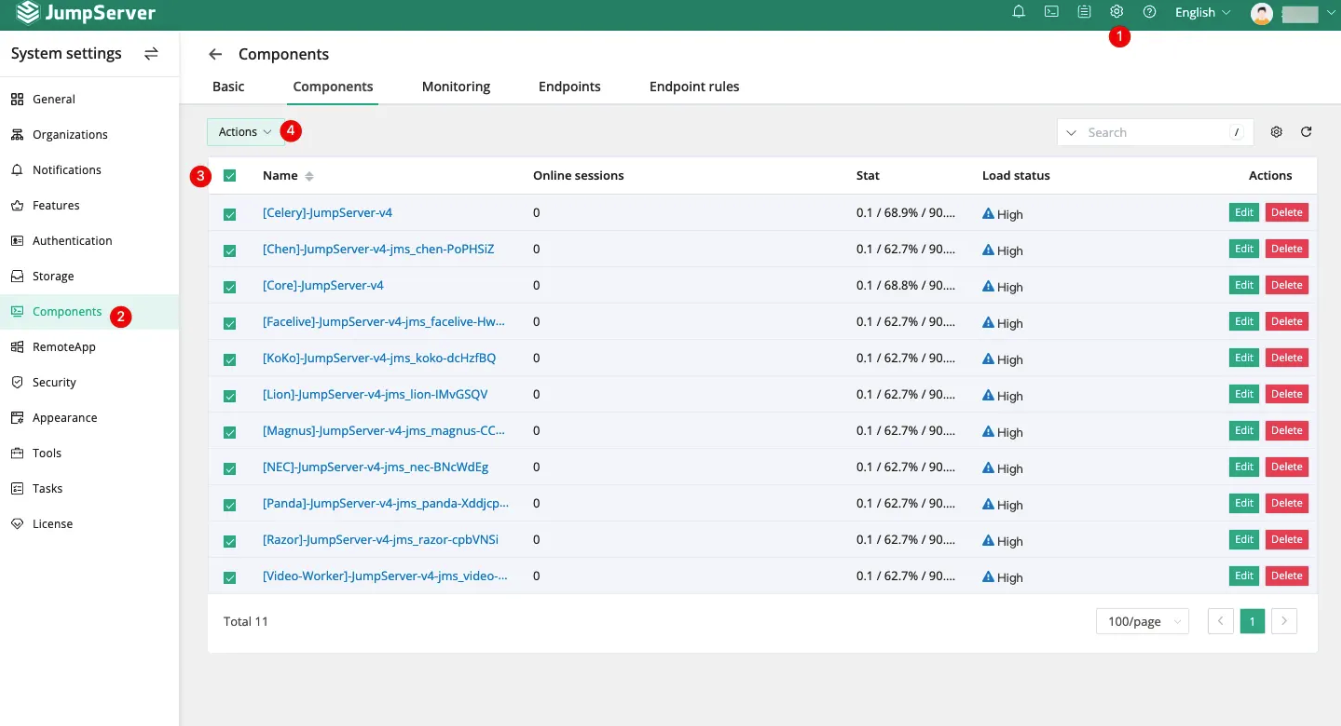Image resolution: width=1341 pixels, height=726 pixels.
Task: Uncheck the Magnus component checkbox
Action: [x=230, y=432]
